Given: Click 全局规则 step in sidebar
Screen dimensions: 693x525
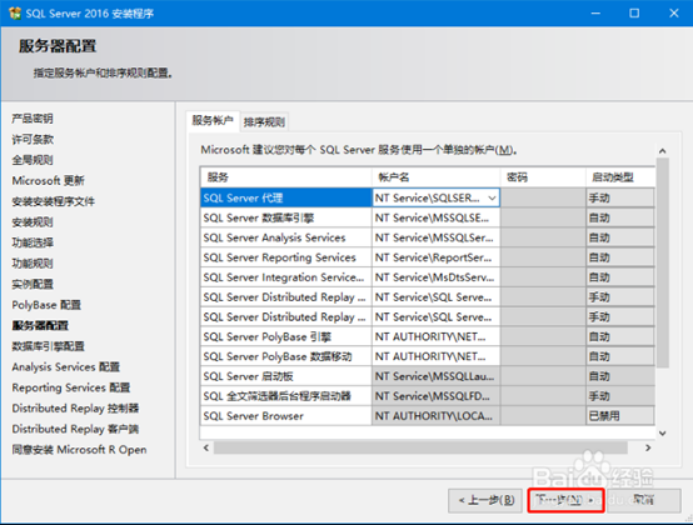Looking at the screenshot, I should [x=32, y=160].
